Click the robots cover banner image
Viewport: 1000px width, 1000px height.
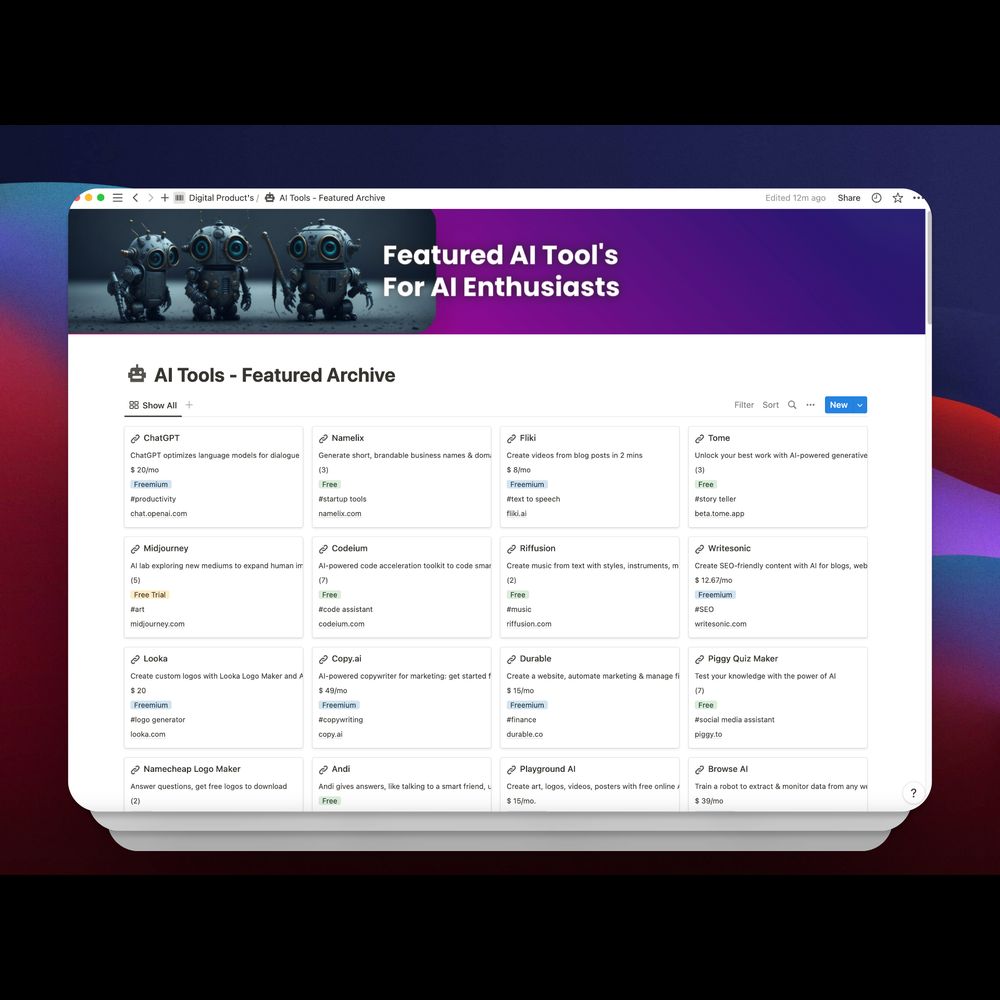point(252,270)
